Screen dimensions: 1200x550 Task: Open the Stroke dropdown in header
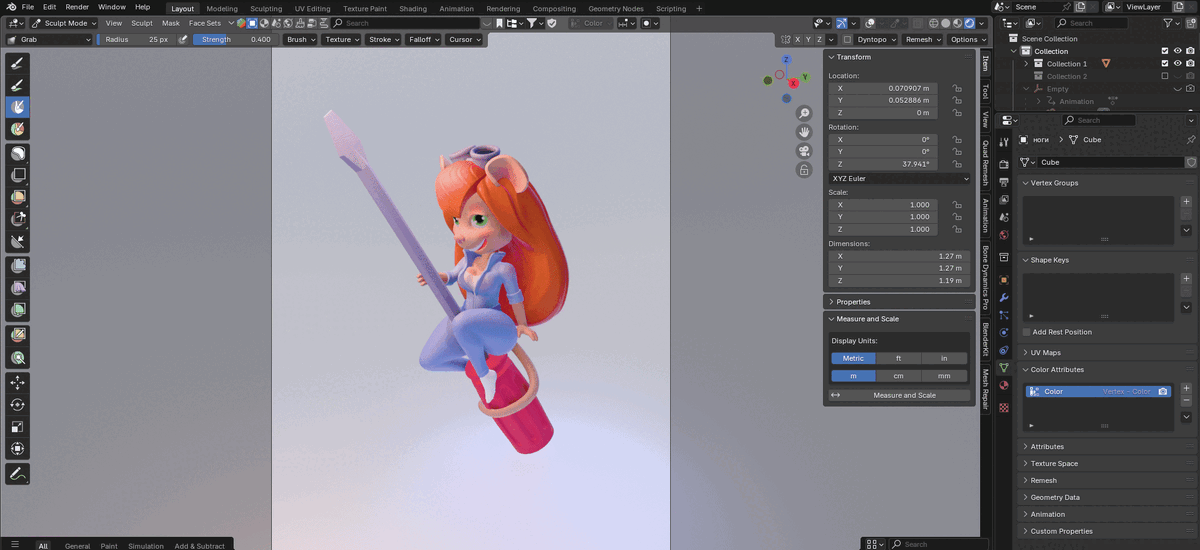383,39
